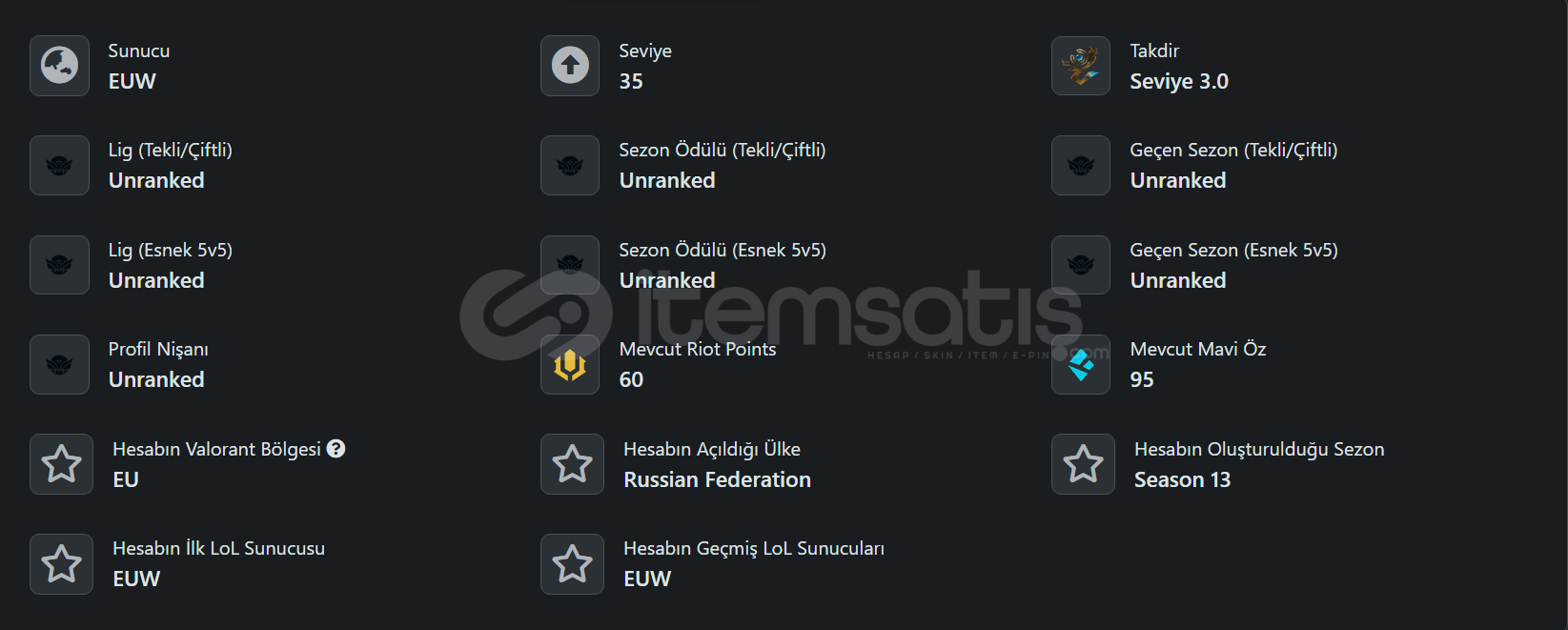Screen dimensions: 1568x630
Task: Click the Mevcut Riot Points label
Action: [698, 349]
